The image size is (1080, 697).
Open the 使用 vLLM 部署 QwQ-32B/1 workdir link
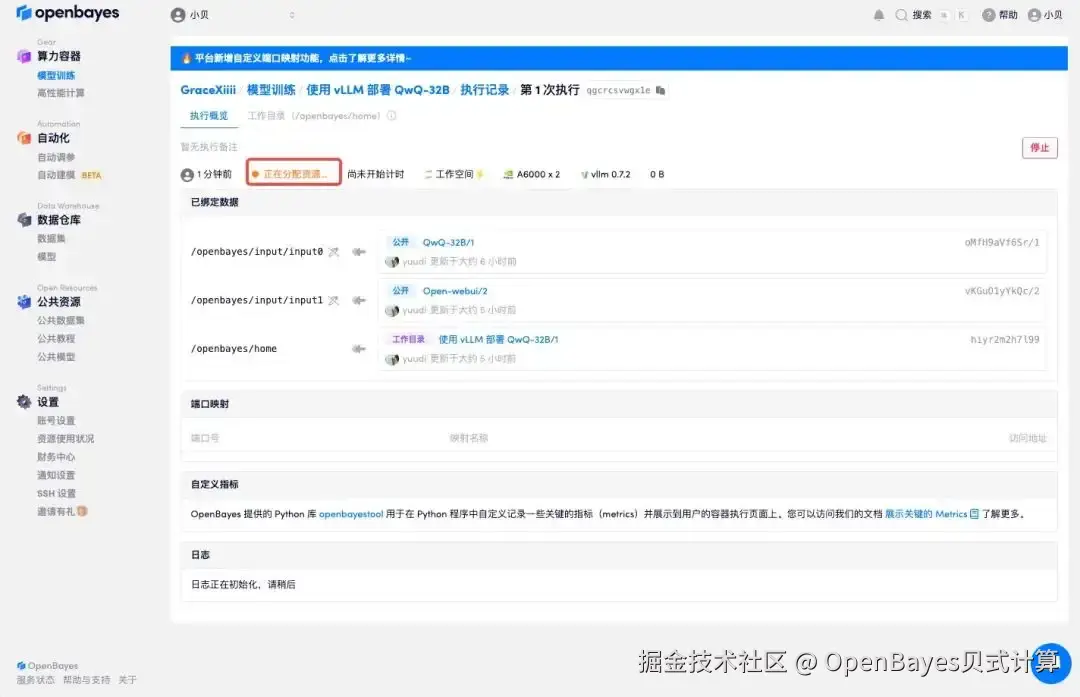(499, 340)
